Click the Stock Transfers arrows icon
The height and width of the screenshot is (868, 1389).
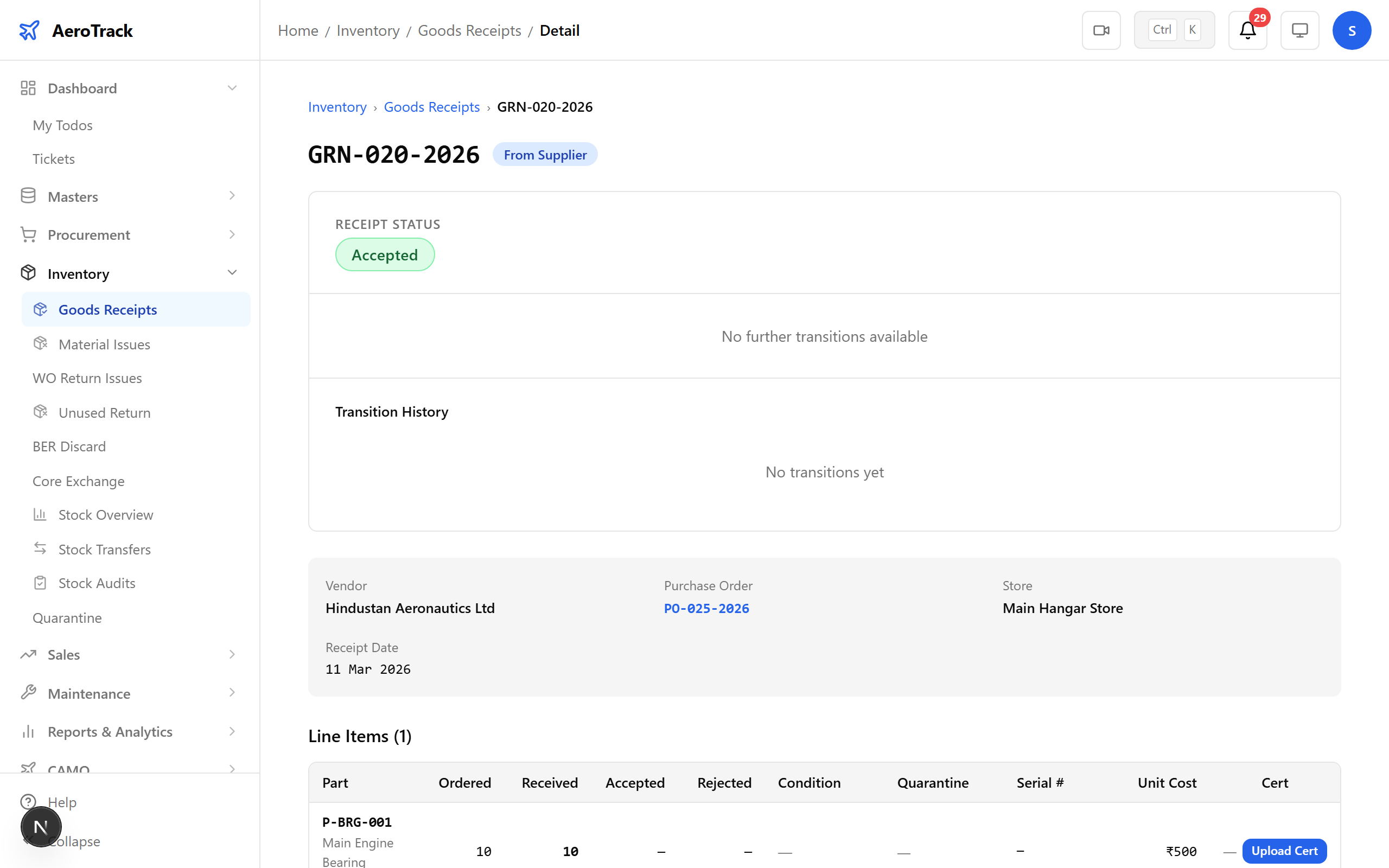[x=40, y=549]
